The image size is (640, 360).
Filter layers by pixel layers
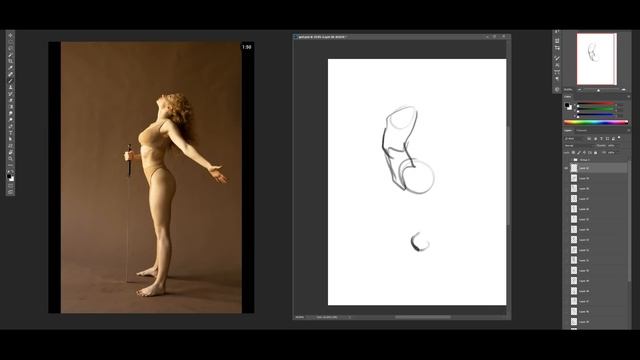589,139
